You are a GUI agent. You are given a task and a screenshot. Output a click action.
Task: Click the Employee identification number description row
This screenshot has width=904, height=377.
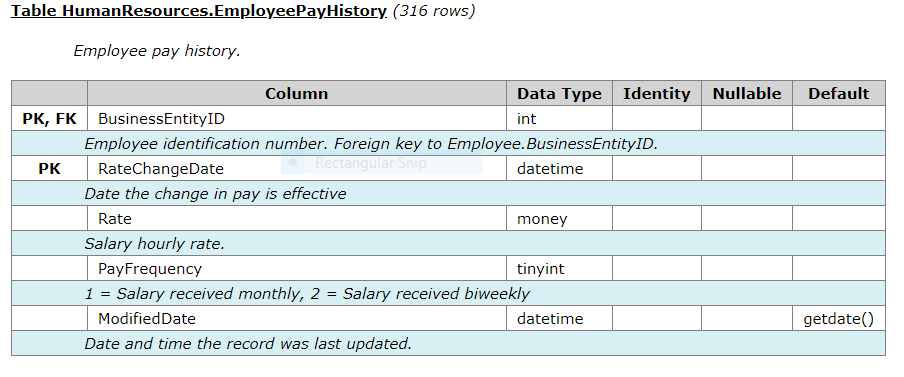(x=449, y=144)
